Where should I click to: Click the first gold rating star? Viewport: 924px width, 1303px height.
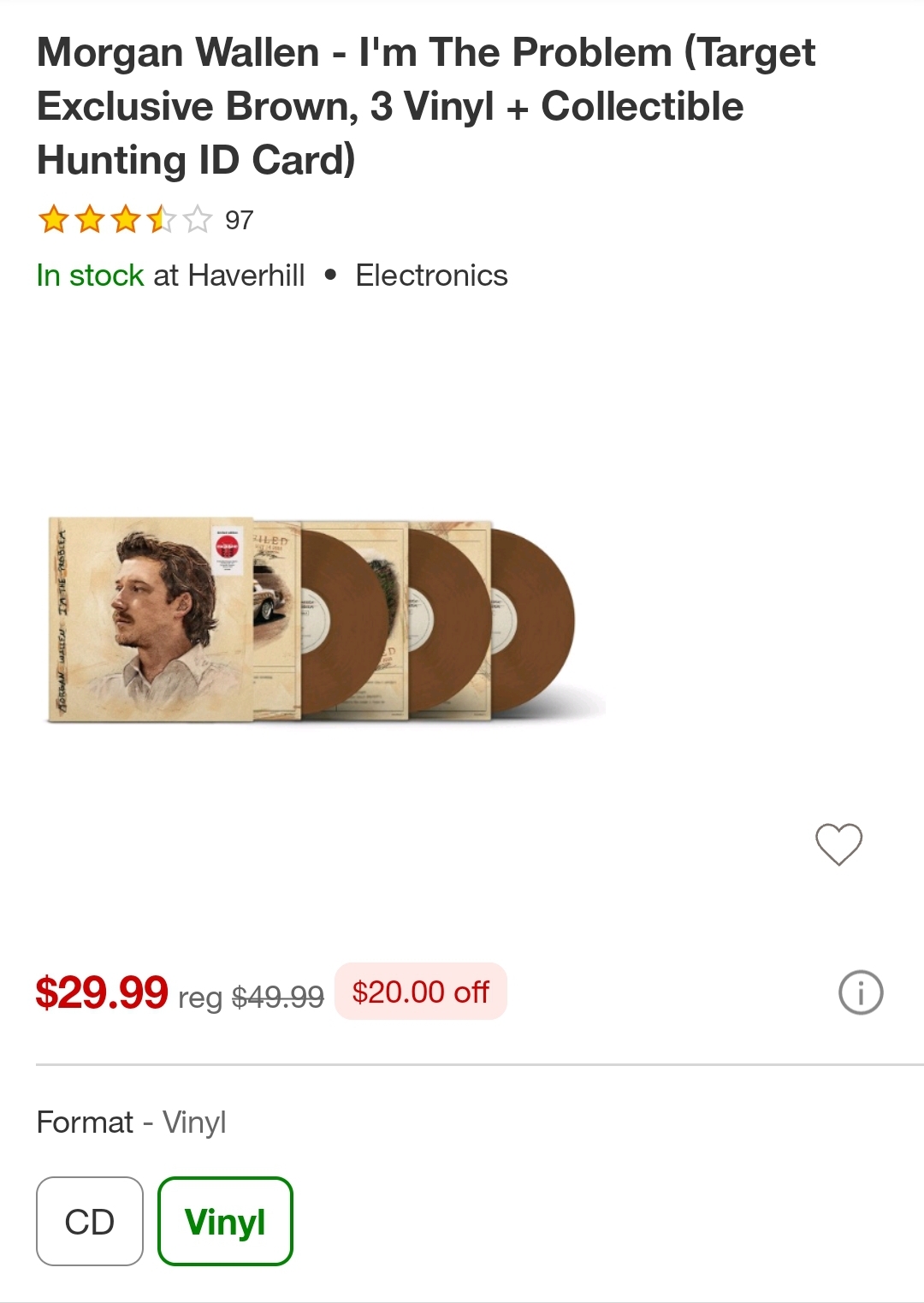coord(53,220)
